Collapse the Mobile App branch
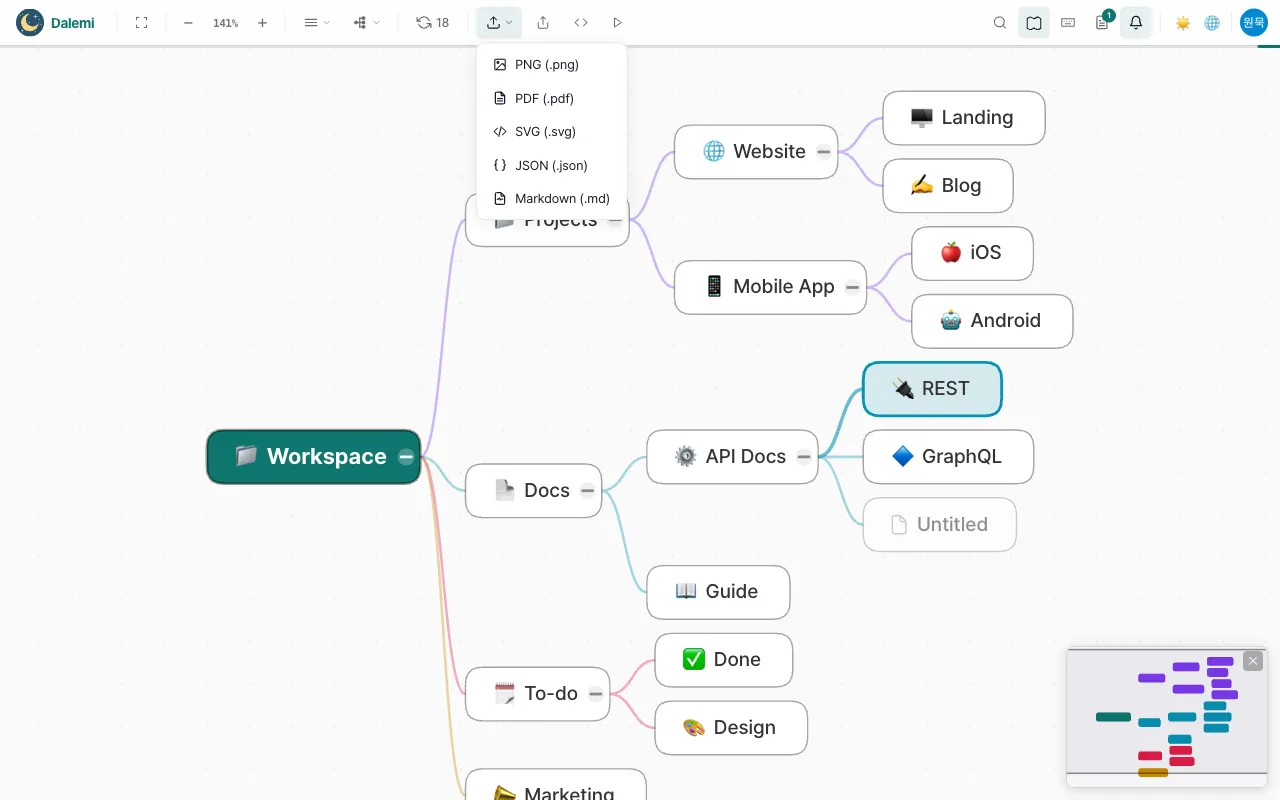Image resolution: width=1280 pixels, height=800 pixels. tap(852, 287)
